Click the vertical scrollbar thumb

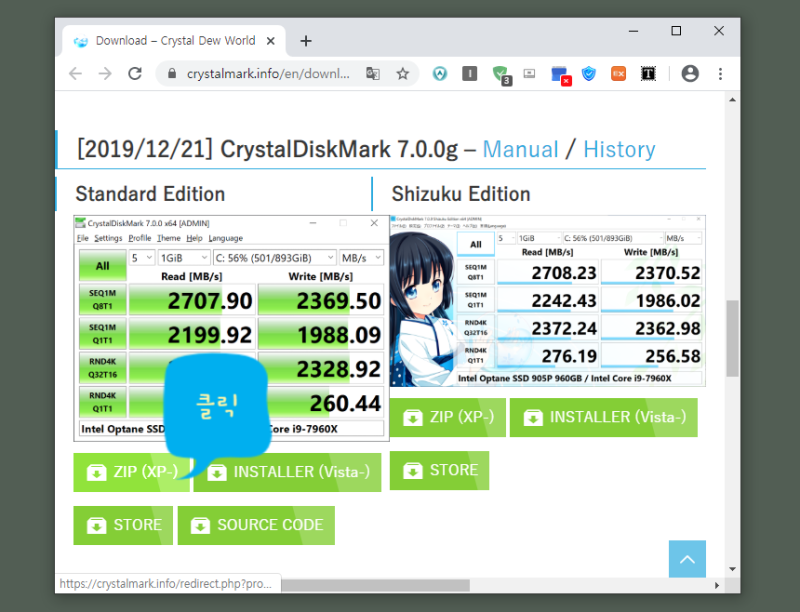[x=733, y=339]
